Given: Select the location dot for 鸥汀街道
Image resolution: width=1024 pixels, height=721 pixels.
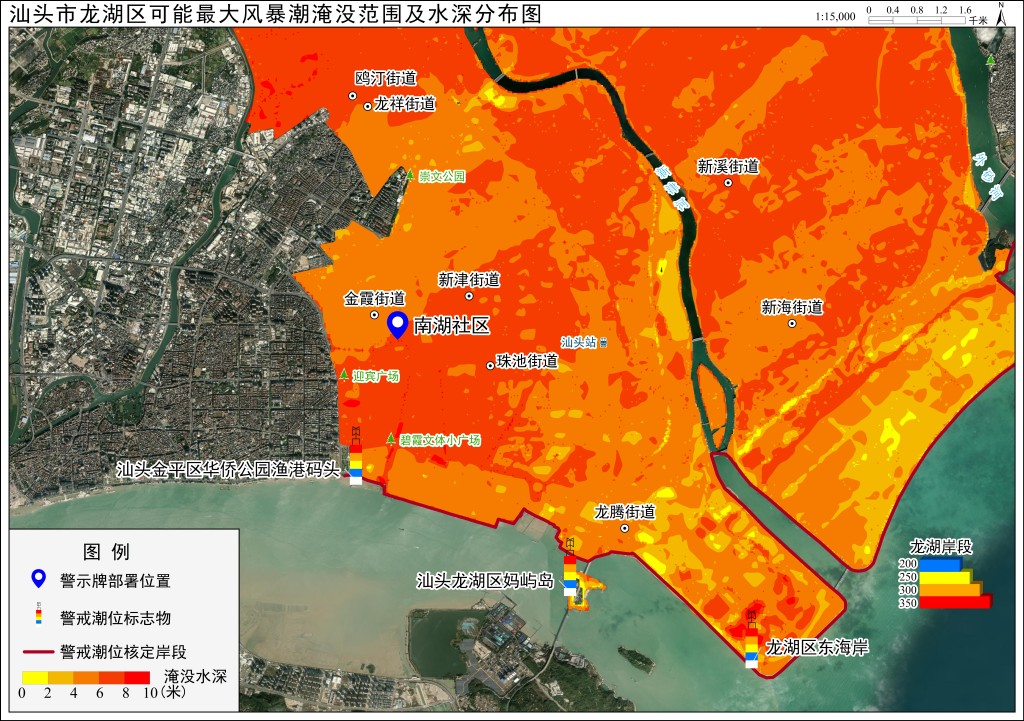Looking at the screenshot, I should point(353,95).
